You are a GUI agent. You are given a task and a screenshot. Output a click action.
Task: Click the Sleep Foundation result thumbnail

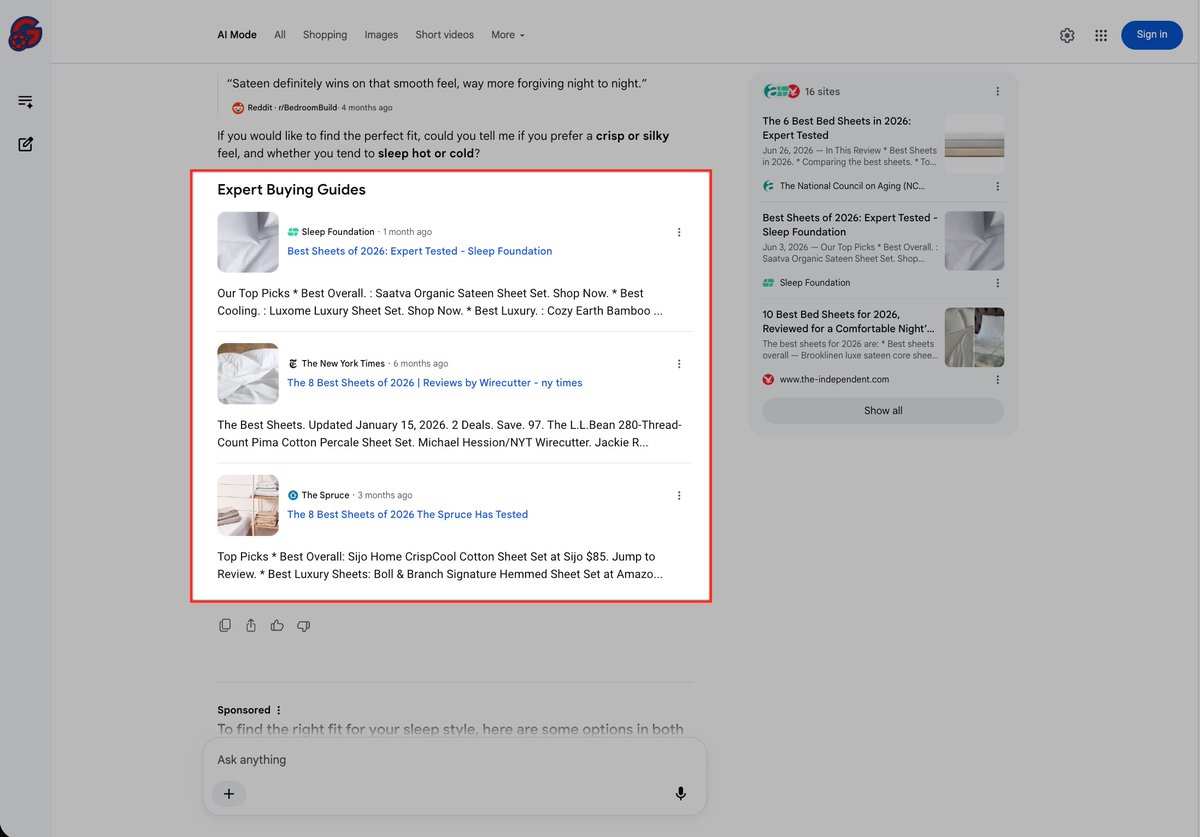pos(248,242)
